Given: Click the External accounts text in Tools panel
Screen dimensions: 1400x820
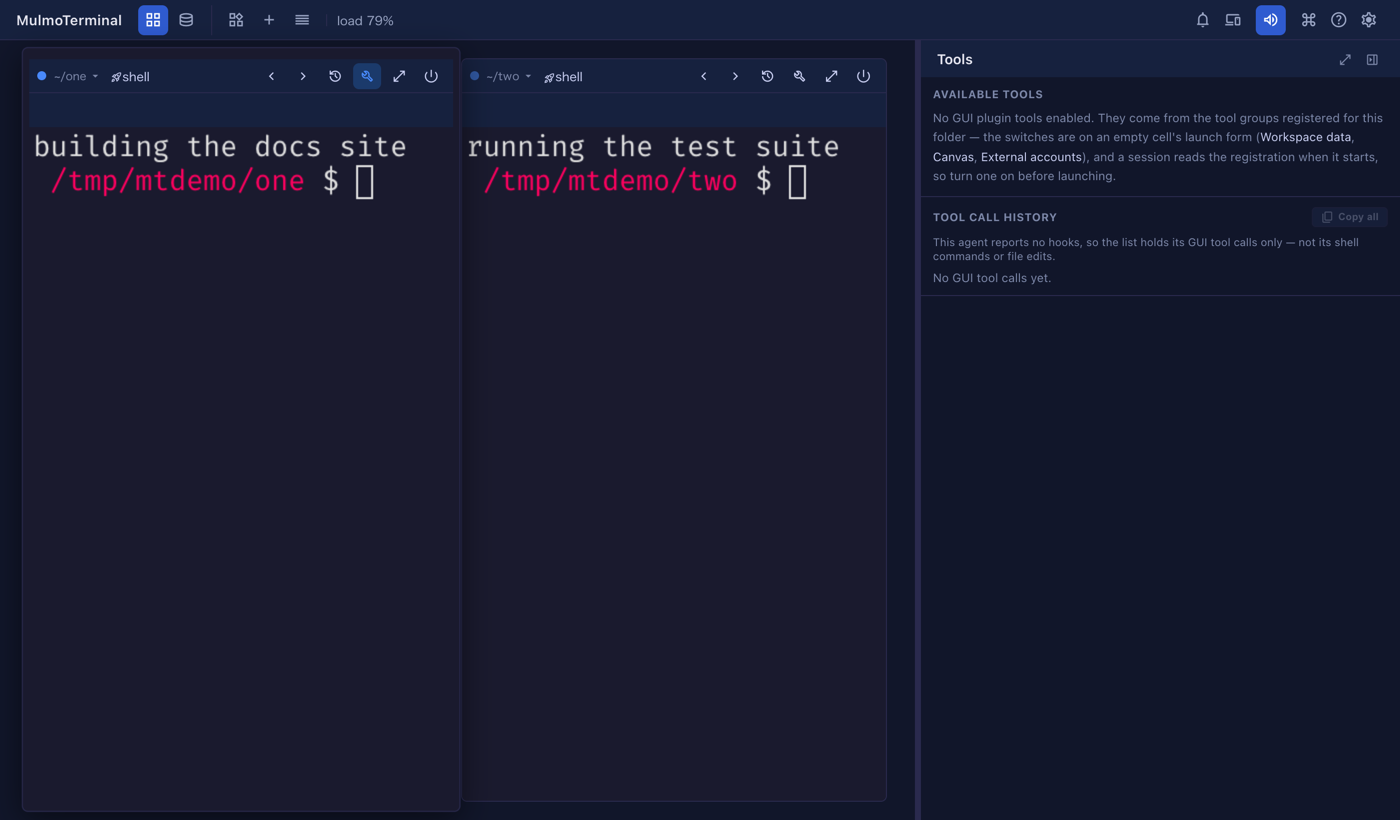Looking at the screenshot, I should tap(1031, 157).
